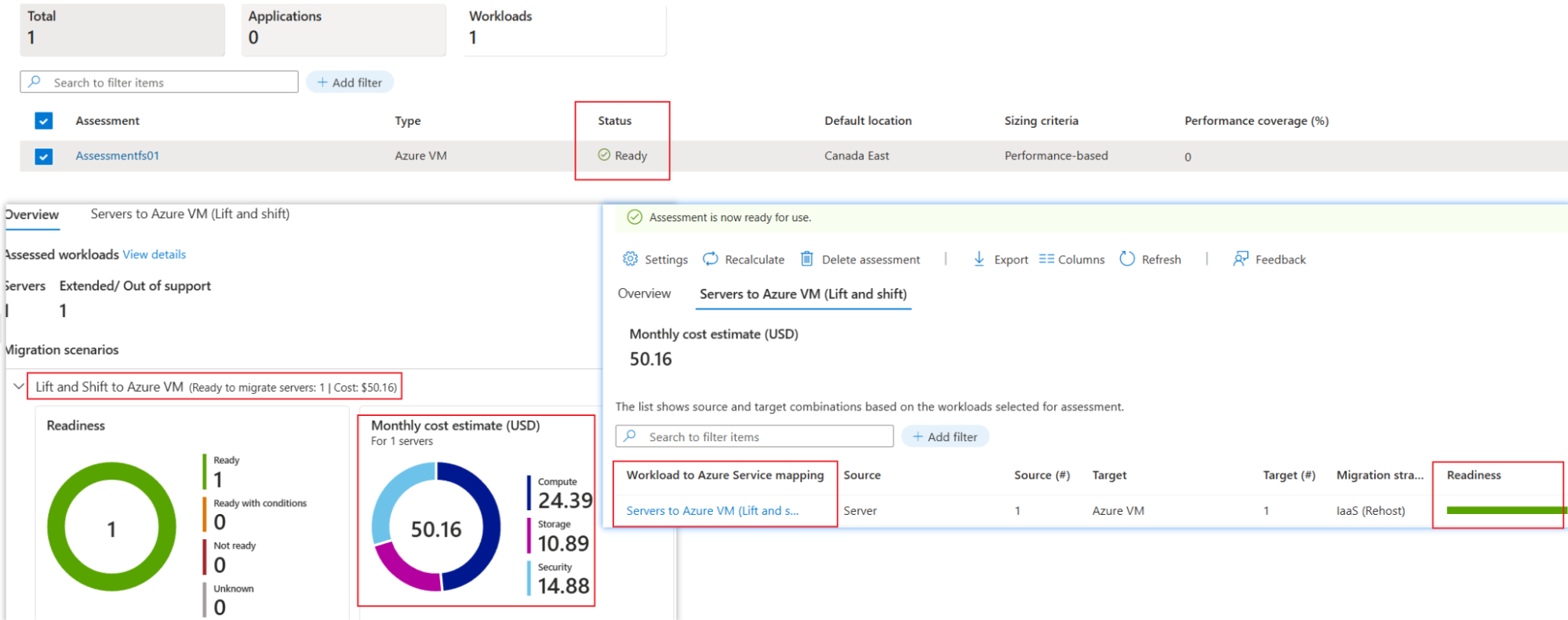Image resolution: width=1568 pixels, height=620 pixels.
Task: Open the Assessmentfs01 assessment link
Action: [118, 156]
